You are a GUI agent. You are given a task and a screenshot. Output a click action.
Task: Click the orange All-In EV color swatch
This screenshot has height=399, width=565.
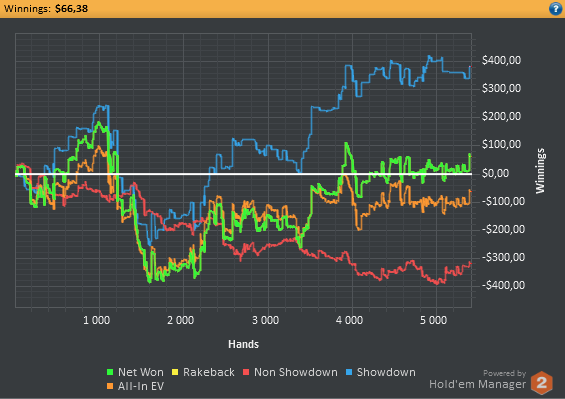click(110, 386)
